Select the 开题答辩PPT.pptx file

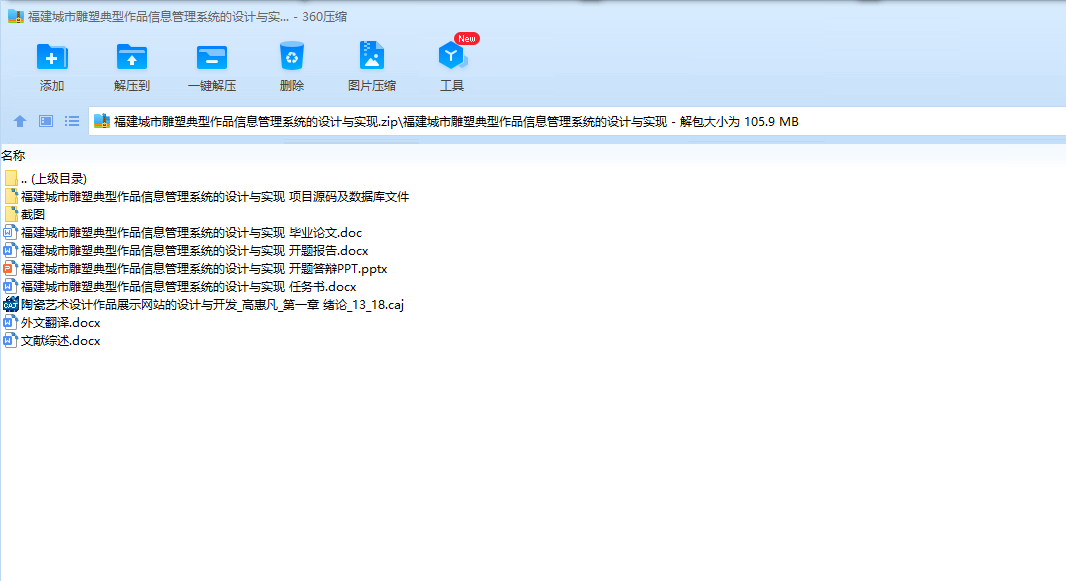tap(204, 268)
